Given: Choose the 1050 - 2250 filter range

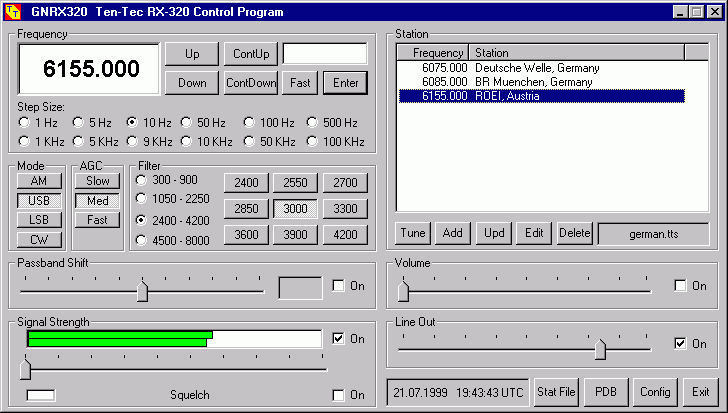Looking at the screenshot, I should 173,199.
